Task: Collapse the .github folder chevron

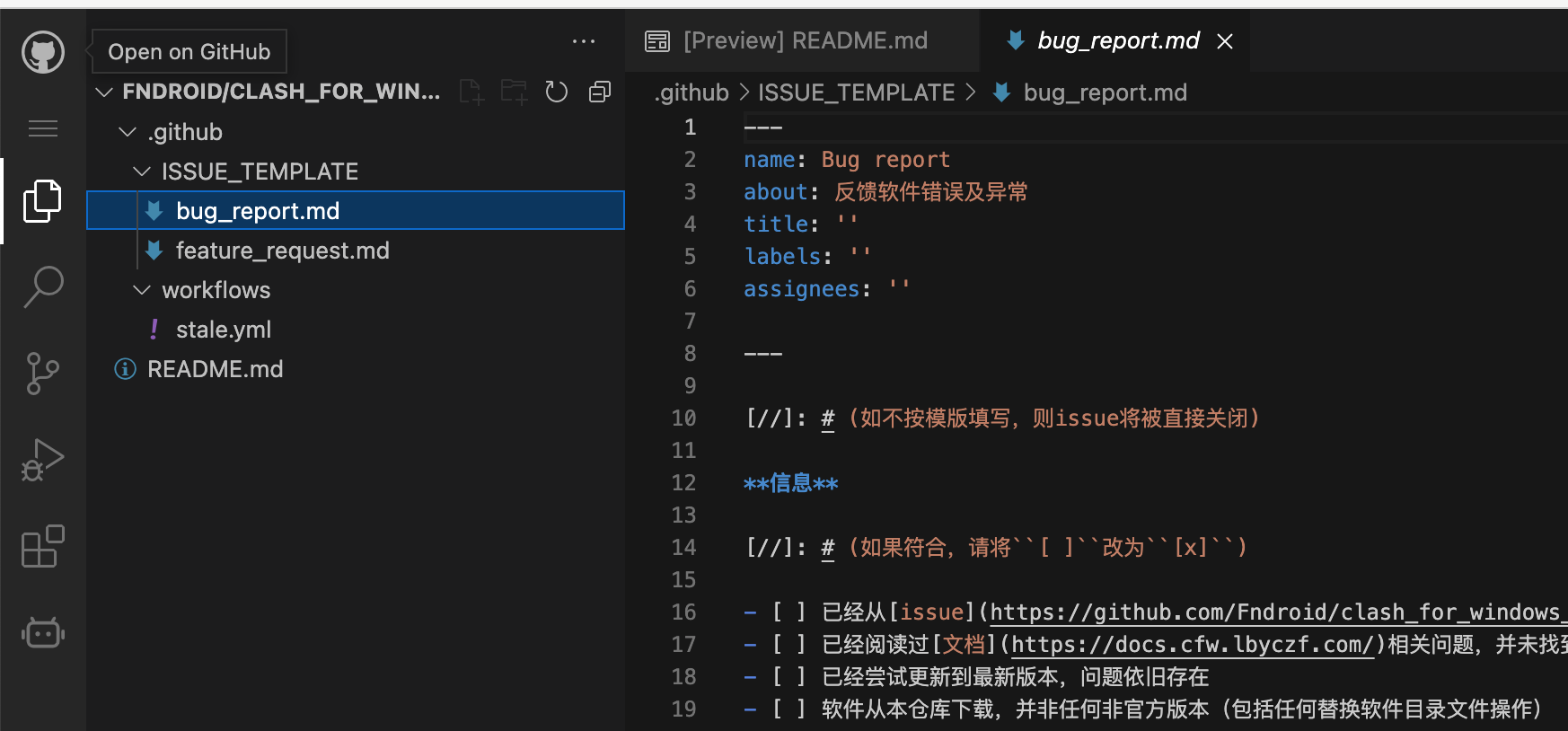Action: pyautogui.click(x=128, y=132)
